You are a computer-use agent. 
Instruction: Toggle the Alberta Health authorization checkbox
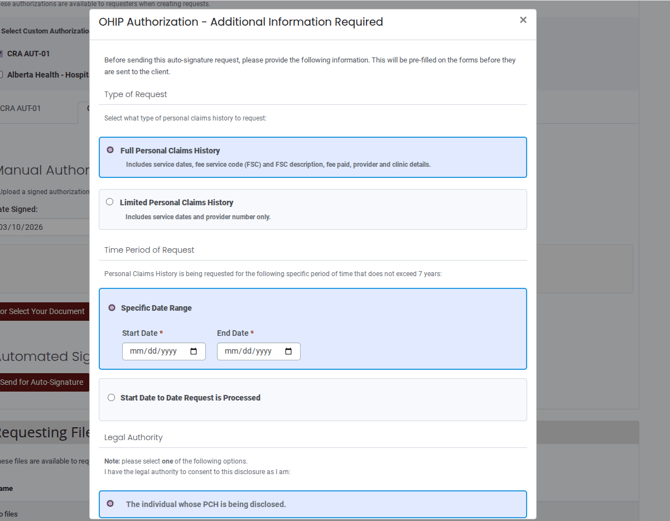(1, 75)
